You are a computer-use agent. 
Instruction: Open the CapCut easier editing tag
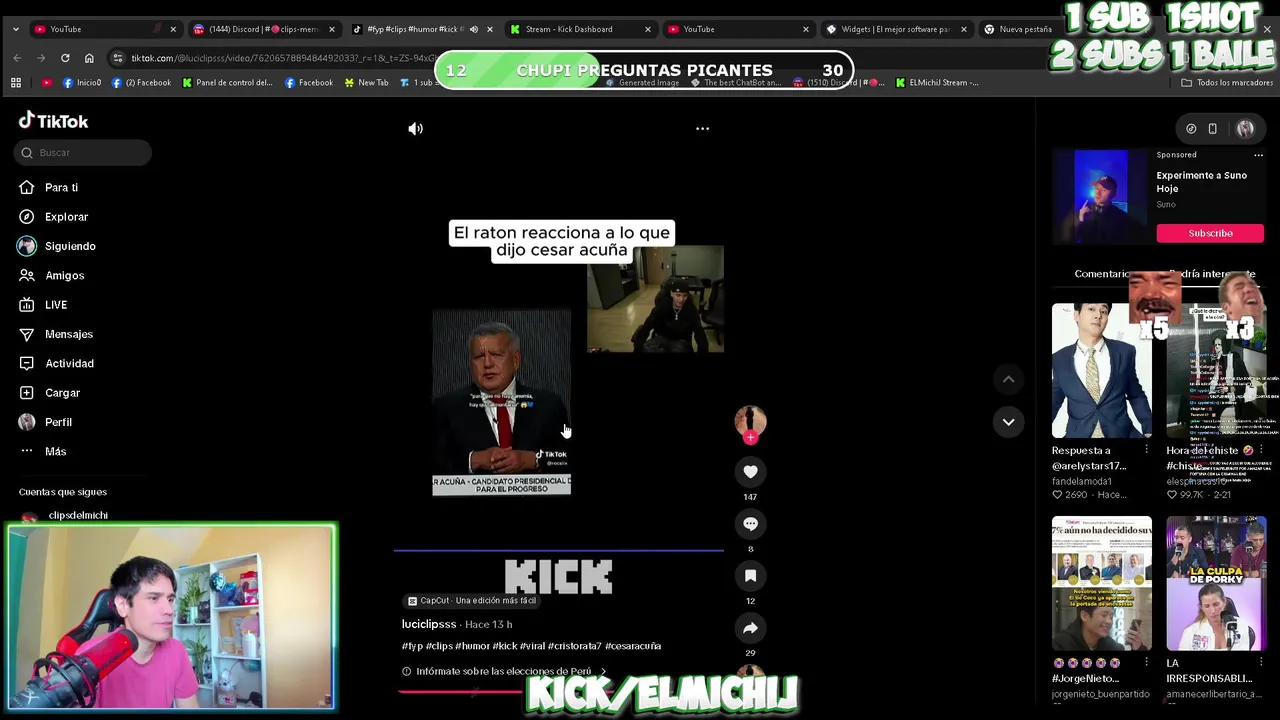472,601
